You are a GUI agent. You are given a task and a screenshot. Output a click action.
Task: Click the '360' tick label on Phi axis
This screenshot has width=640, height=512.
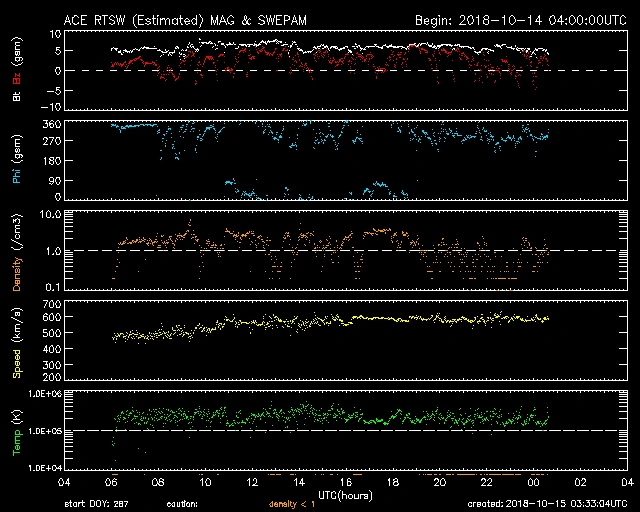tap(52, 125)
